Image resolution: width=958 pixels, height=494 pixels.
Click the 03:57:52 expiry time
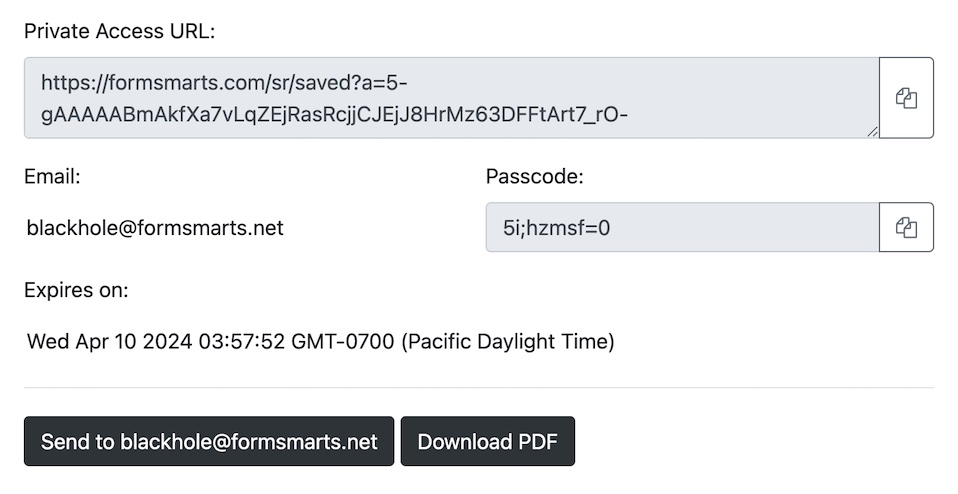(242, 341)
